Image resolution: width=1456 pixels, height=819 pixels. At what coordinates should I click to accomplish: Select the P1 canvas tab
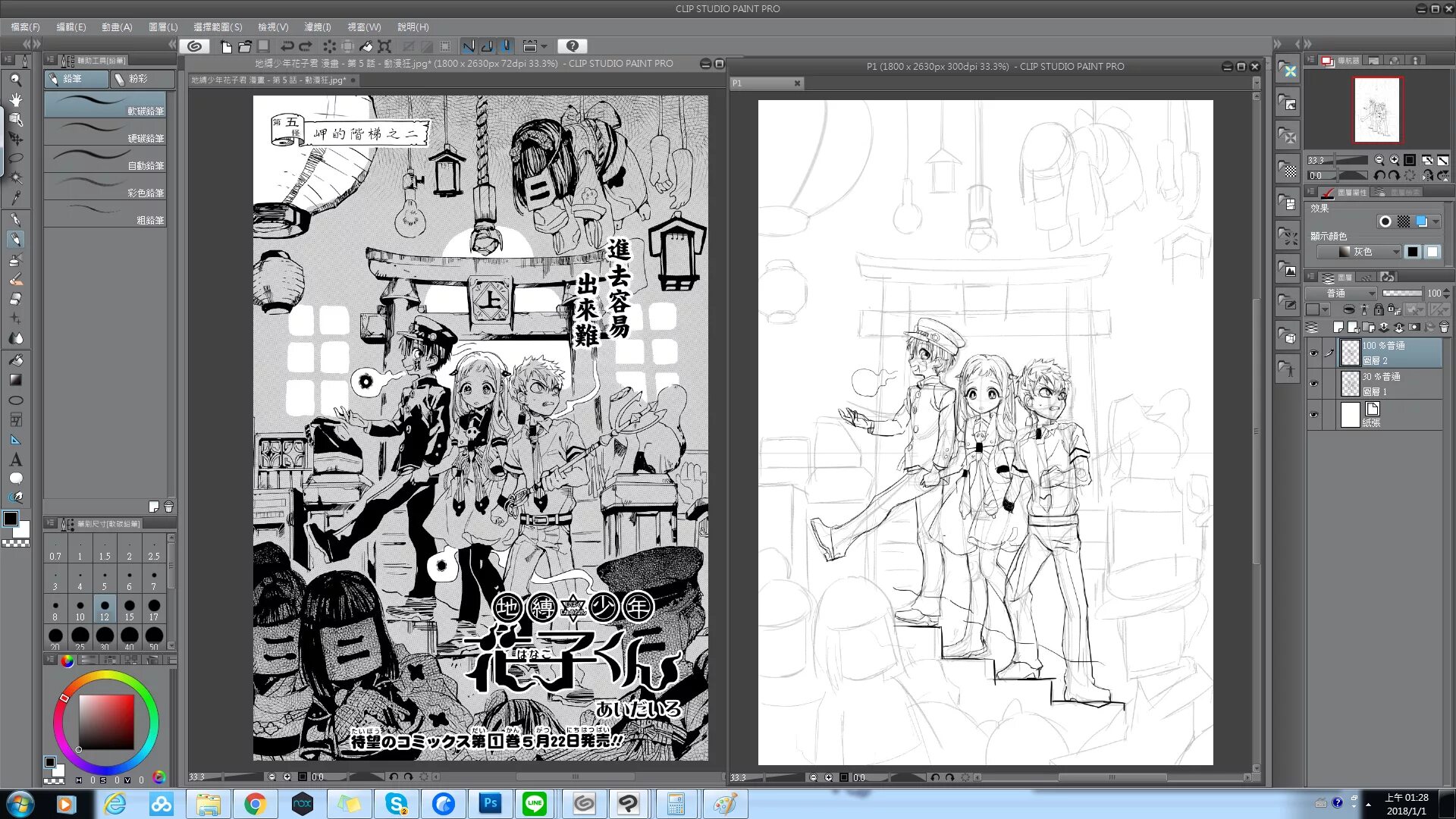[766, 83]
